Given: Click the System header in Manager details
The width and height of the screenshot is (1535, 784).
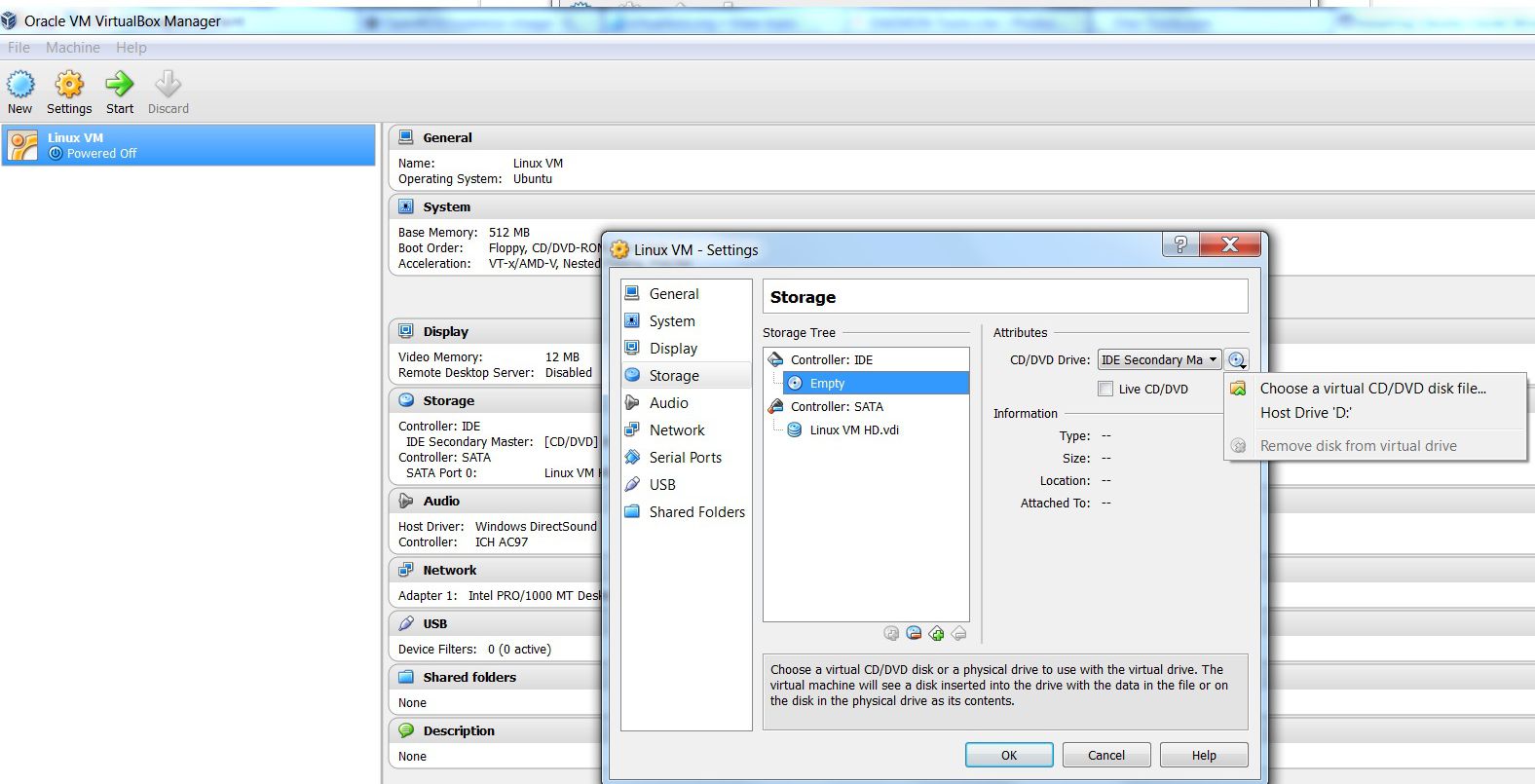Looking at the screenshot, I should coord(446,206).
